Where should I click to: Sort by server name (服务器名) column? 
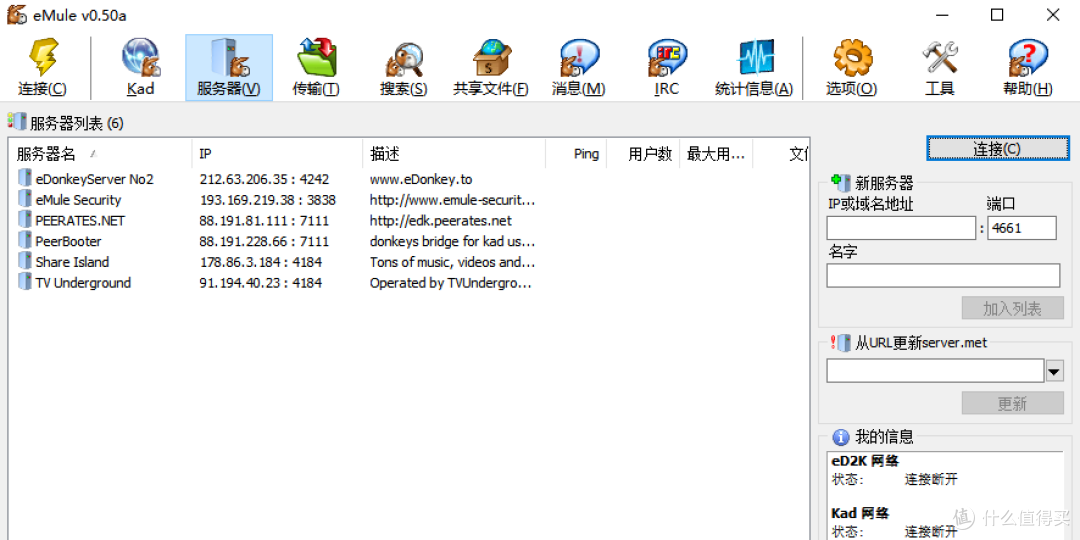coord(101,154)
